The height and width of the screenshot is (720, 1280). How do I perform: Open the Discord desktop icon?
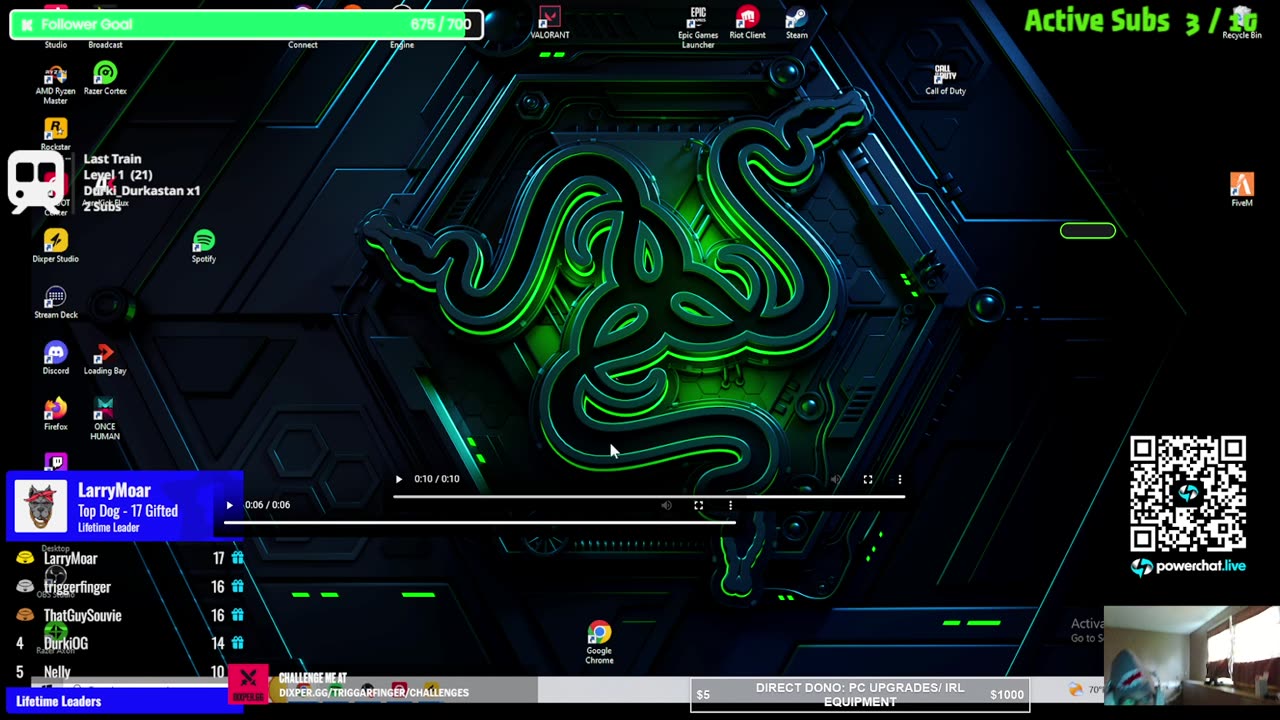56,358
